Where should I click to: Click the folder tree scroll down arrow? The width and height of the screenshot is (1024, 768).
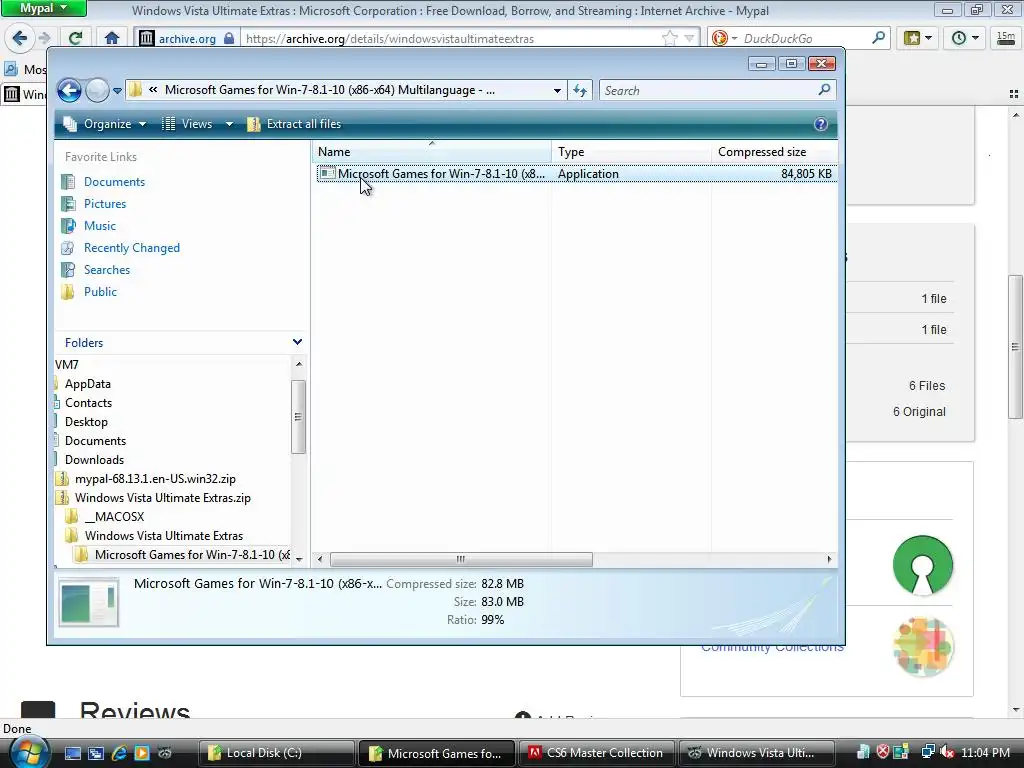click(299, 559)
